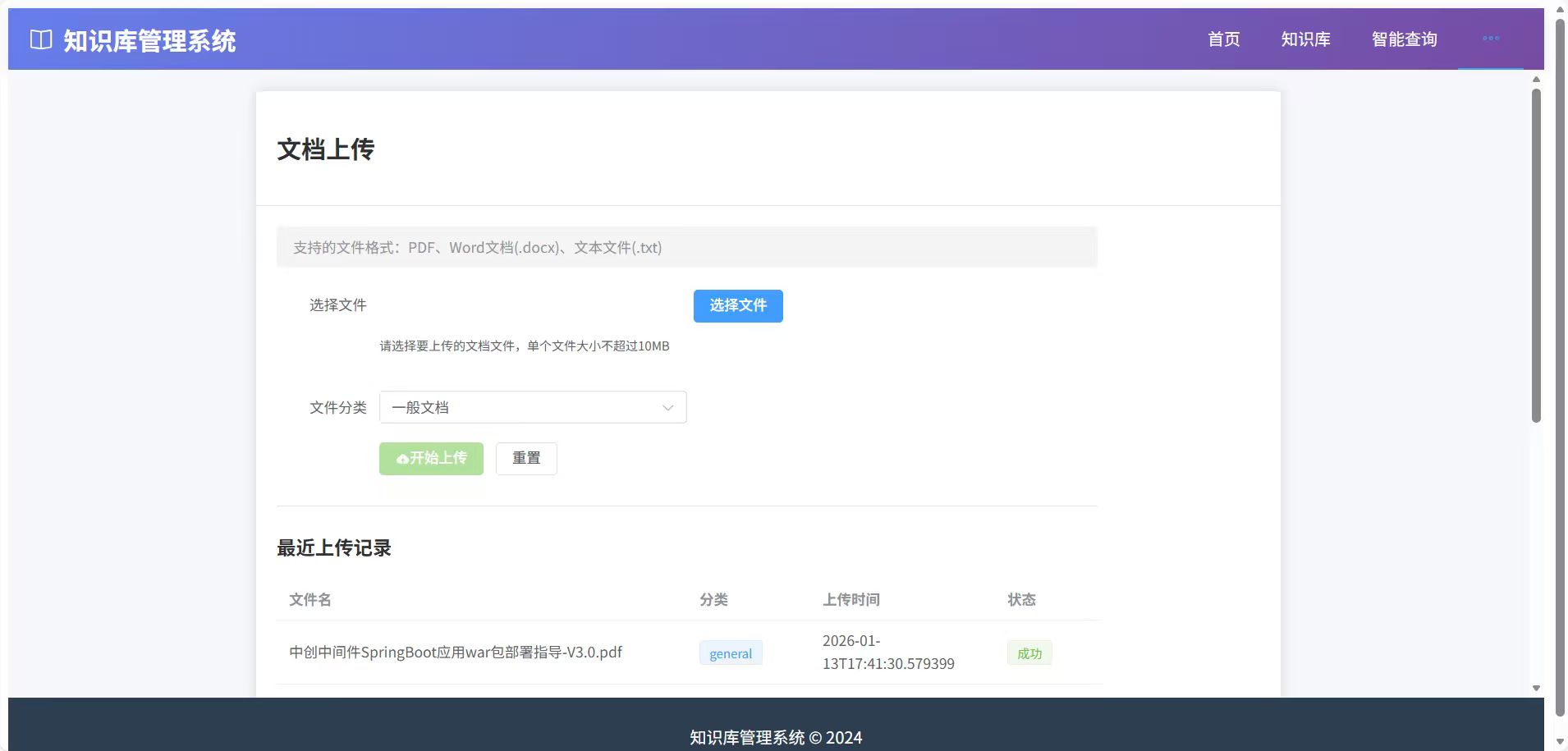Screen dimensions: 1568x751
Task: Click the general category tag
Action: (x=730, y=653)
